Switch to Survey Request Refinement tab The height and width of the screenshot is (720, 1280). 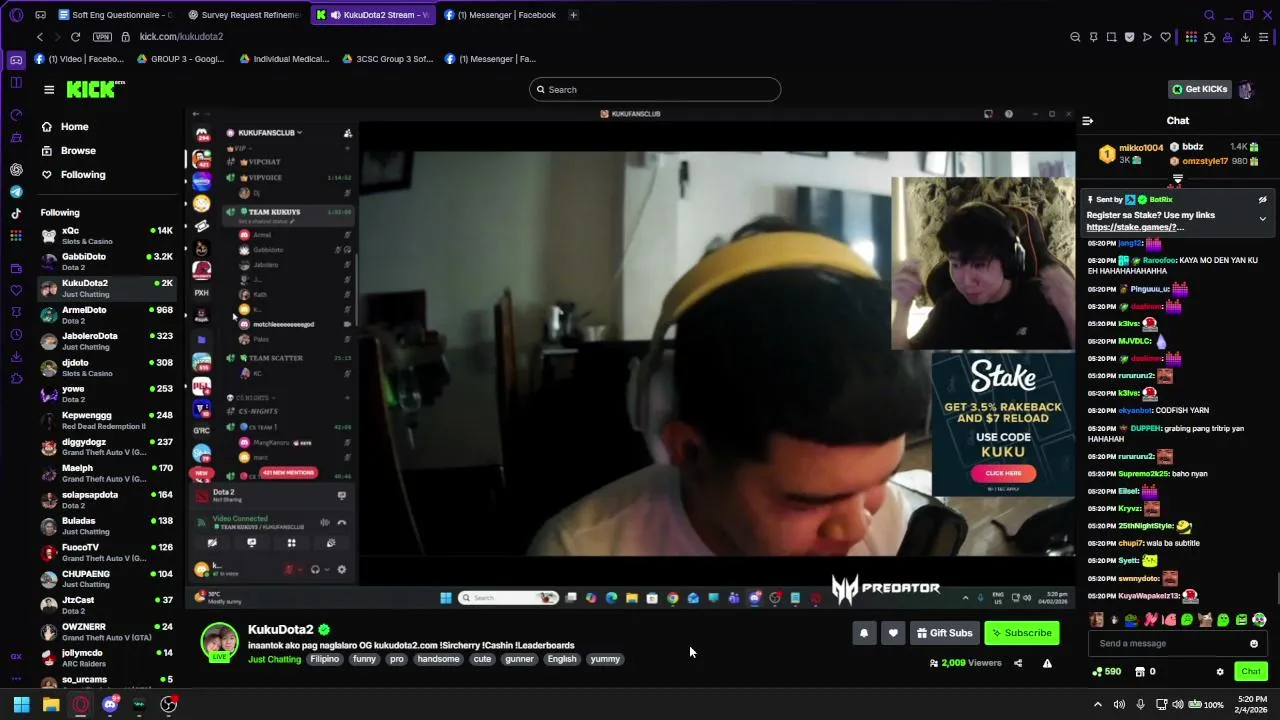[244, 15]
